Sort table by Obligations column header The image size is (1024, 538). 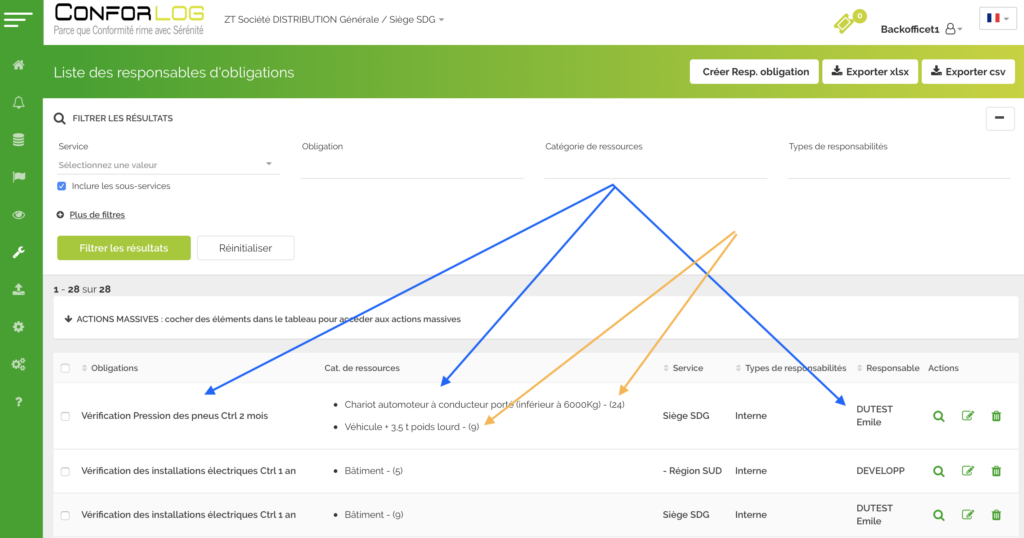[x=114, y=368]
